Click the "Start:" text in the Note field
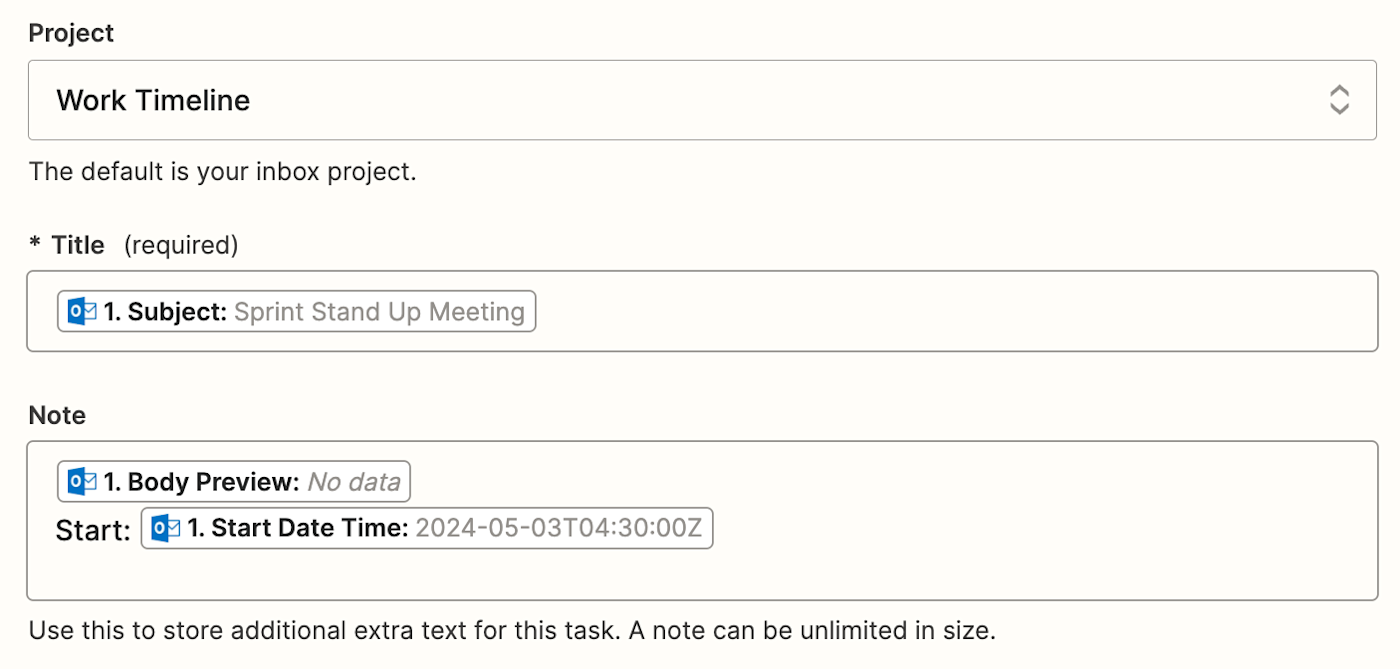The width and height of the screenshot is (1400, 669). pyautogui.click(x=93, y=530)
